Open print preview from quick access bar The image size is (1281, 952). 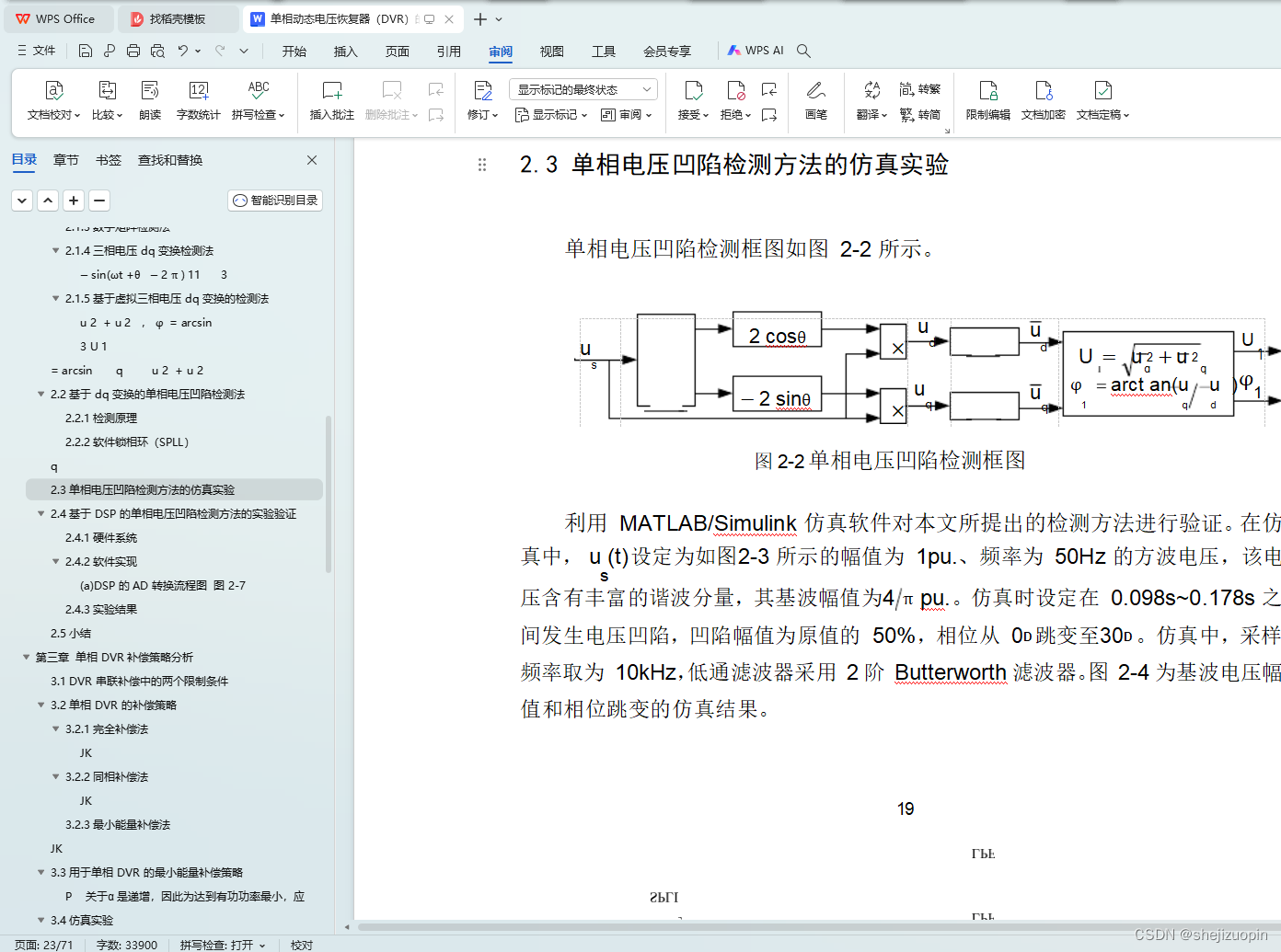click(157, 51)
